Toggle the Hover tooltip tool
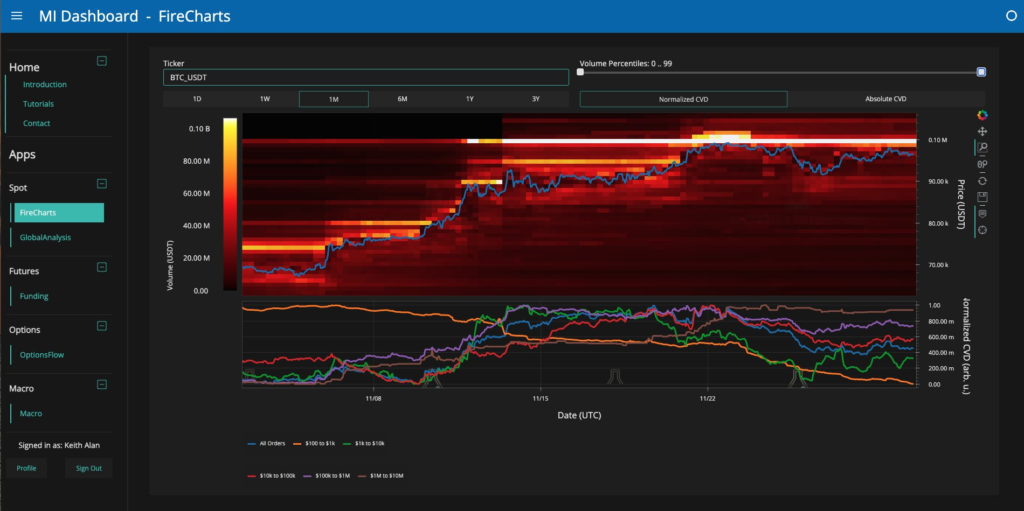 (982, 213)
